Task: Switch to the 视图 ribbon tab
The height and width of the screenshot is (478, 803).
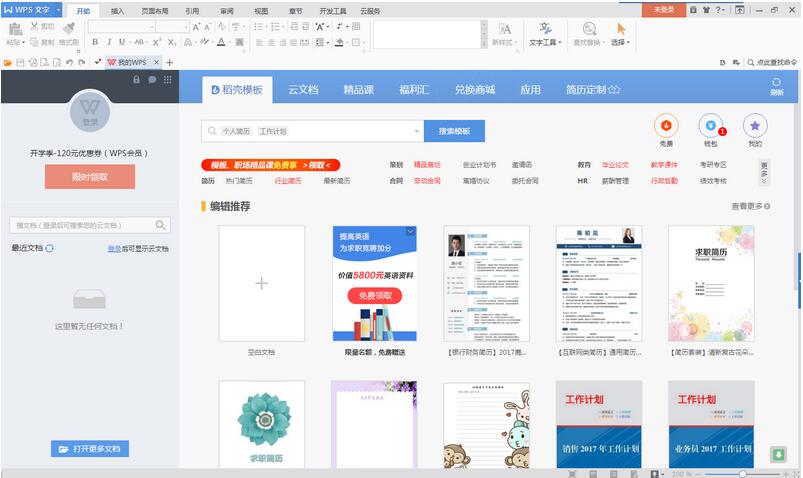Action: (x=261, y=11)
